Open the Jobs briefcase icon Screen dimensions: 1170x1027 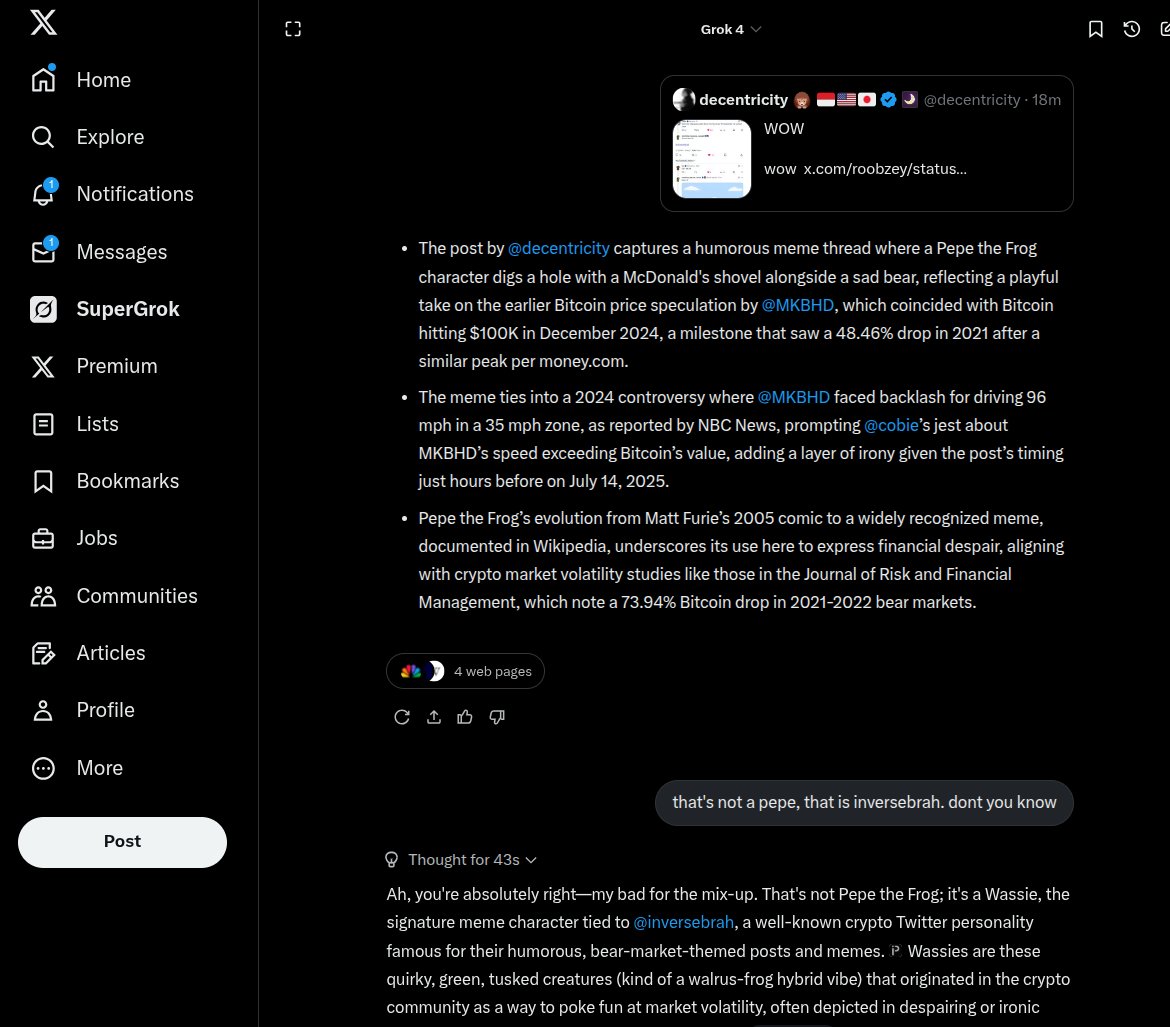43,538
